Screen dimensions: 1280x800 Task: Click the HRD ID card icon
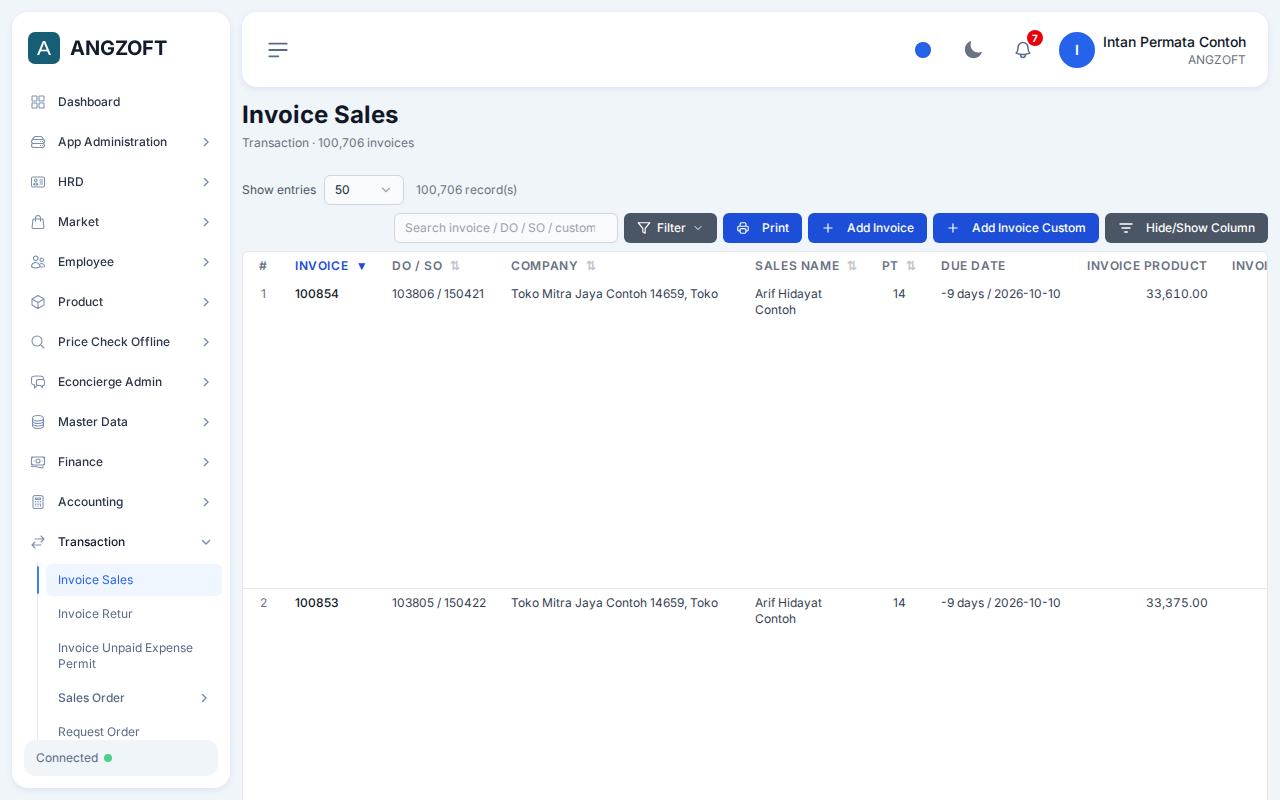38,182
